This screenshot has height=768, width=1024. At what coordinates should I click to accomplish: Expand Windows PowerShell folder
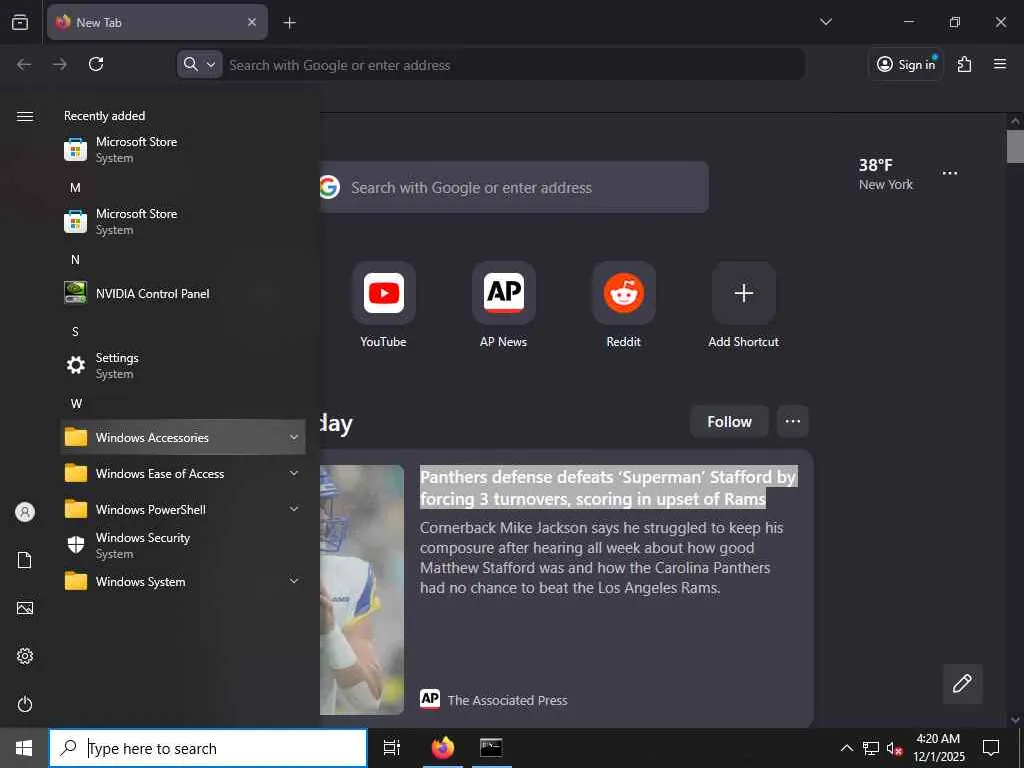183,509
